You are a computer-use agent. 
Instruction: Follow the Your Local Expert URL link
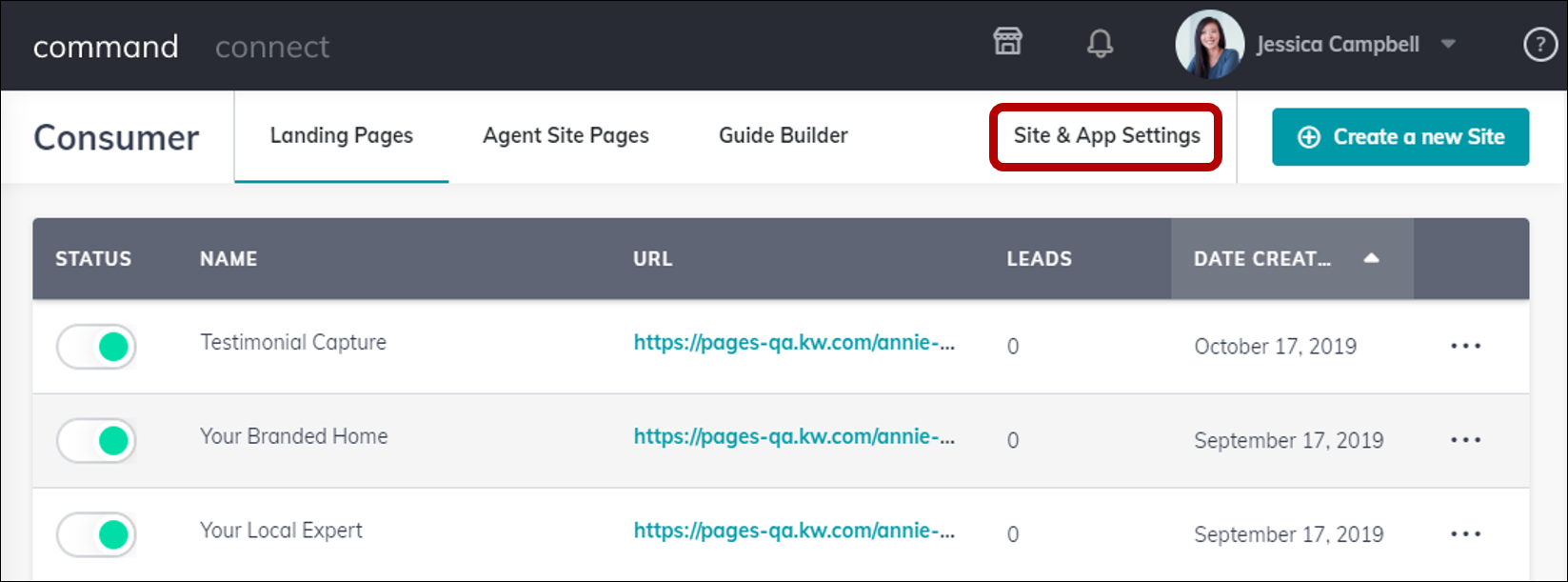coord(794,532)
